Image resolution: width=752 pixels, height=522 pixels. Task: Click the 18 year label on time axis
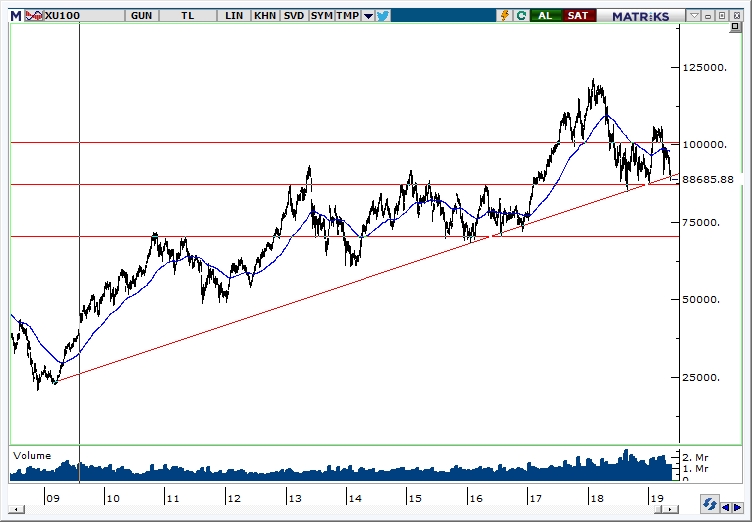[597, 498]
